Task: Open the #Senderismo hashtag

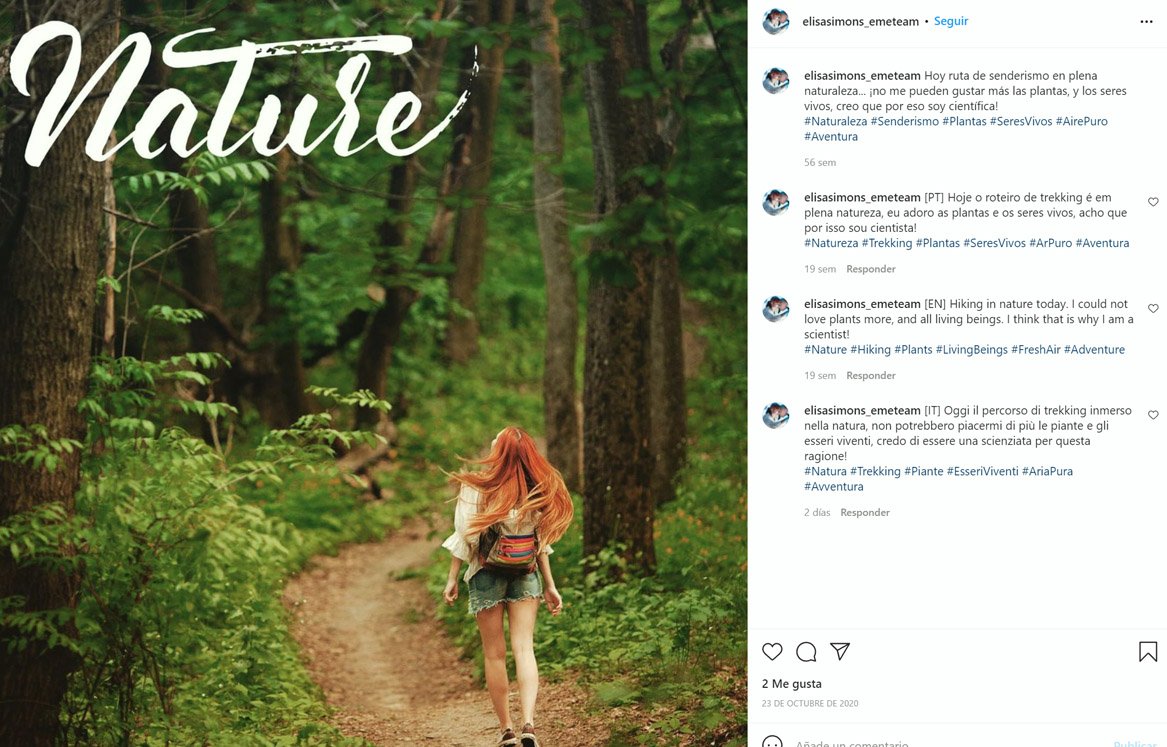Action: coord(904,121)
